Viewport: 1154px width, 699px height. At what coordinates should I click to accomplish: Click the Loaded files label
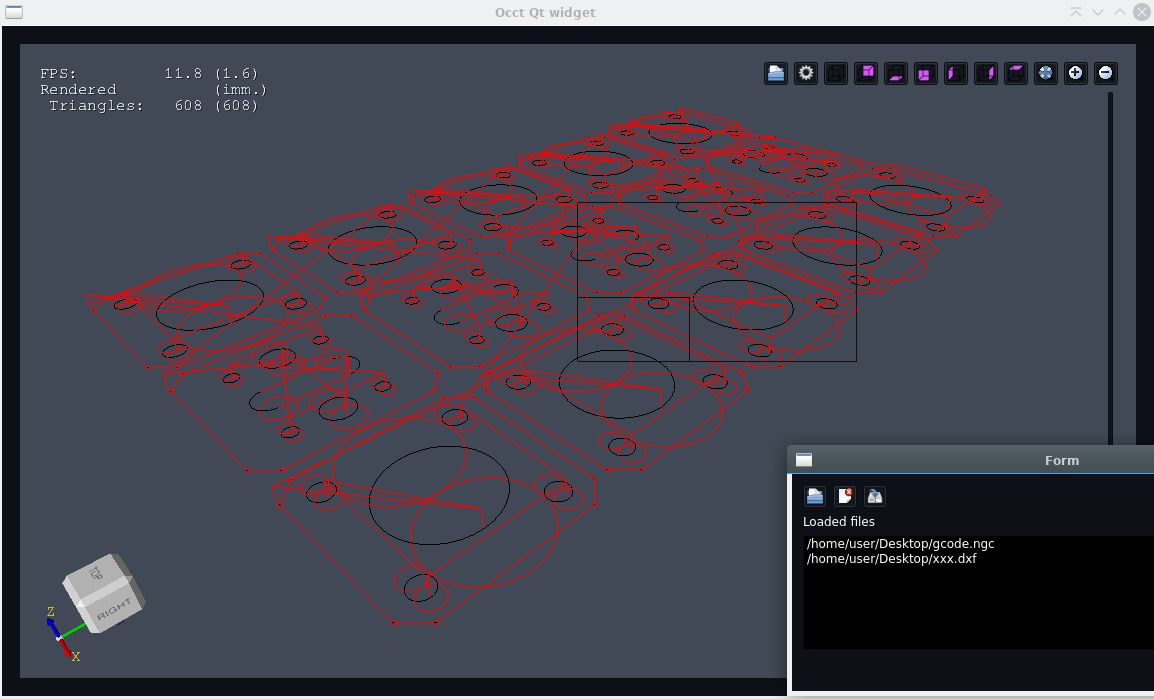point(839,522)
